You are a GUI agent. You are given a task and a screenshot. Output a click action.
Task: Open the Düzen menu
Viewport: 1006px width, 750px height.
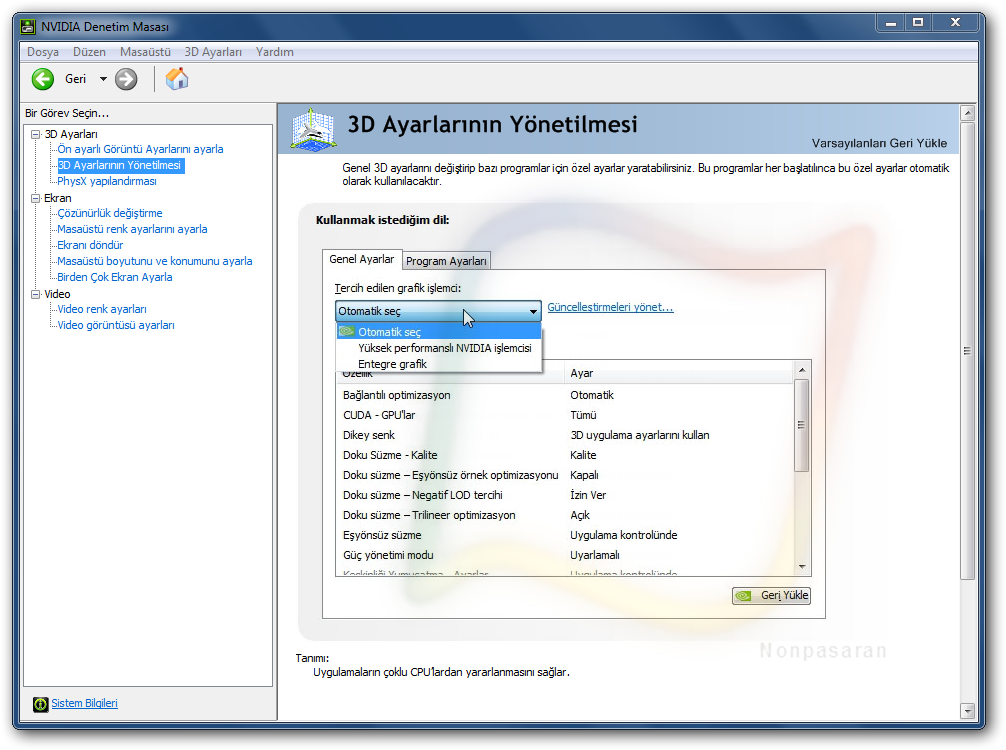pyautogui.click(x=89, y=52)
